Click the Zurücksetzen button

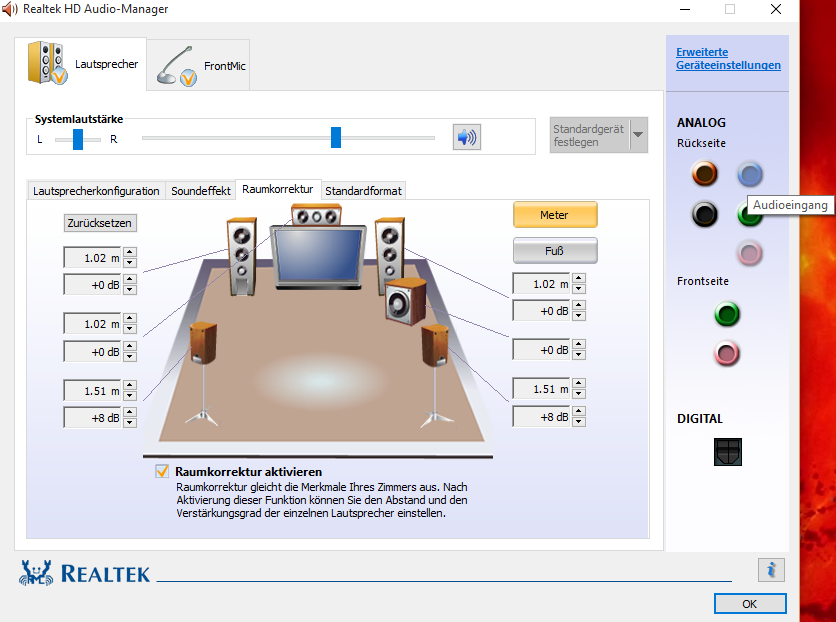pyautogui.click(x=100, y=223)
